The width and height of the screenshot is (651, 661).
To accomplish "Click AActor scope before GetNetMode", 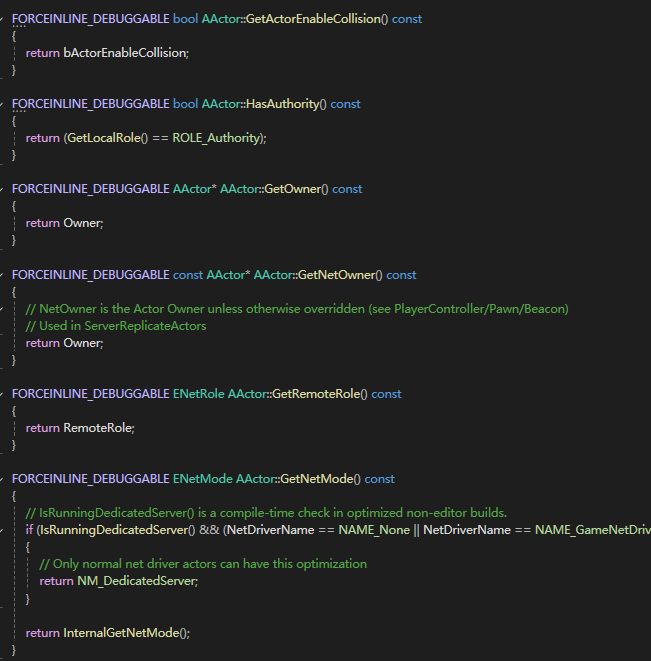I will [255, 479].
